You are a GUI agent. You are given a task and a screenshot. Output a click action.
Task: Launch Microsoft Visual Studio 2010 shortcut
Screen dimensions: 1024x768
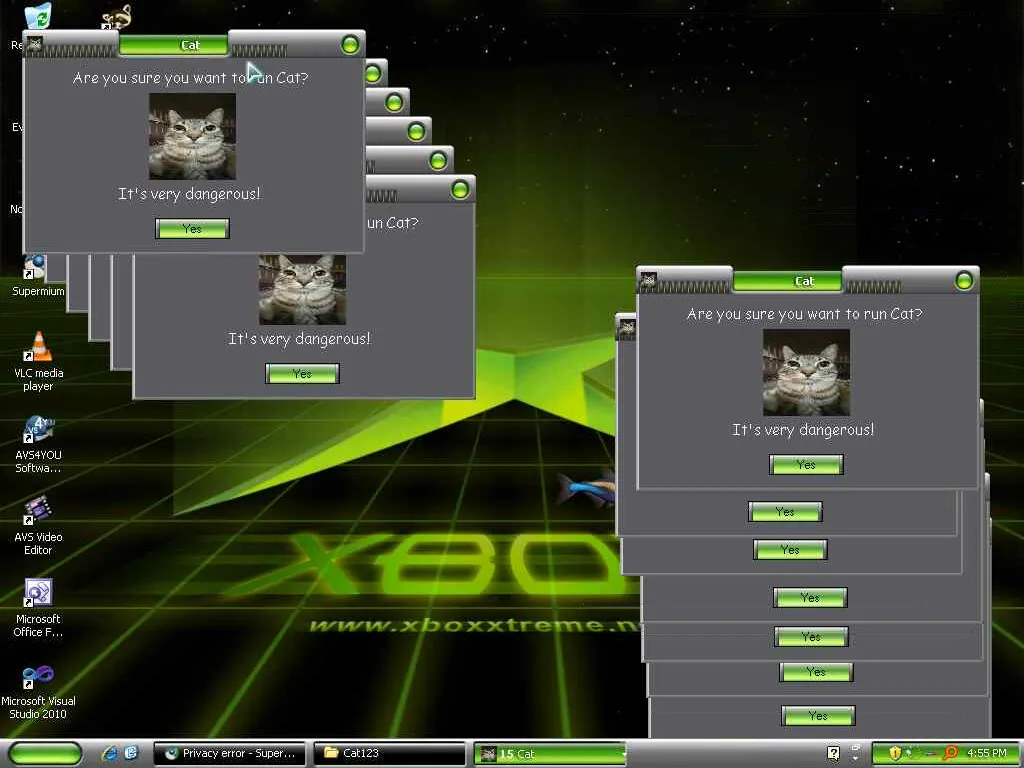click(39, 691)
